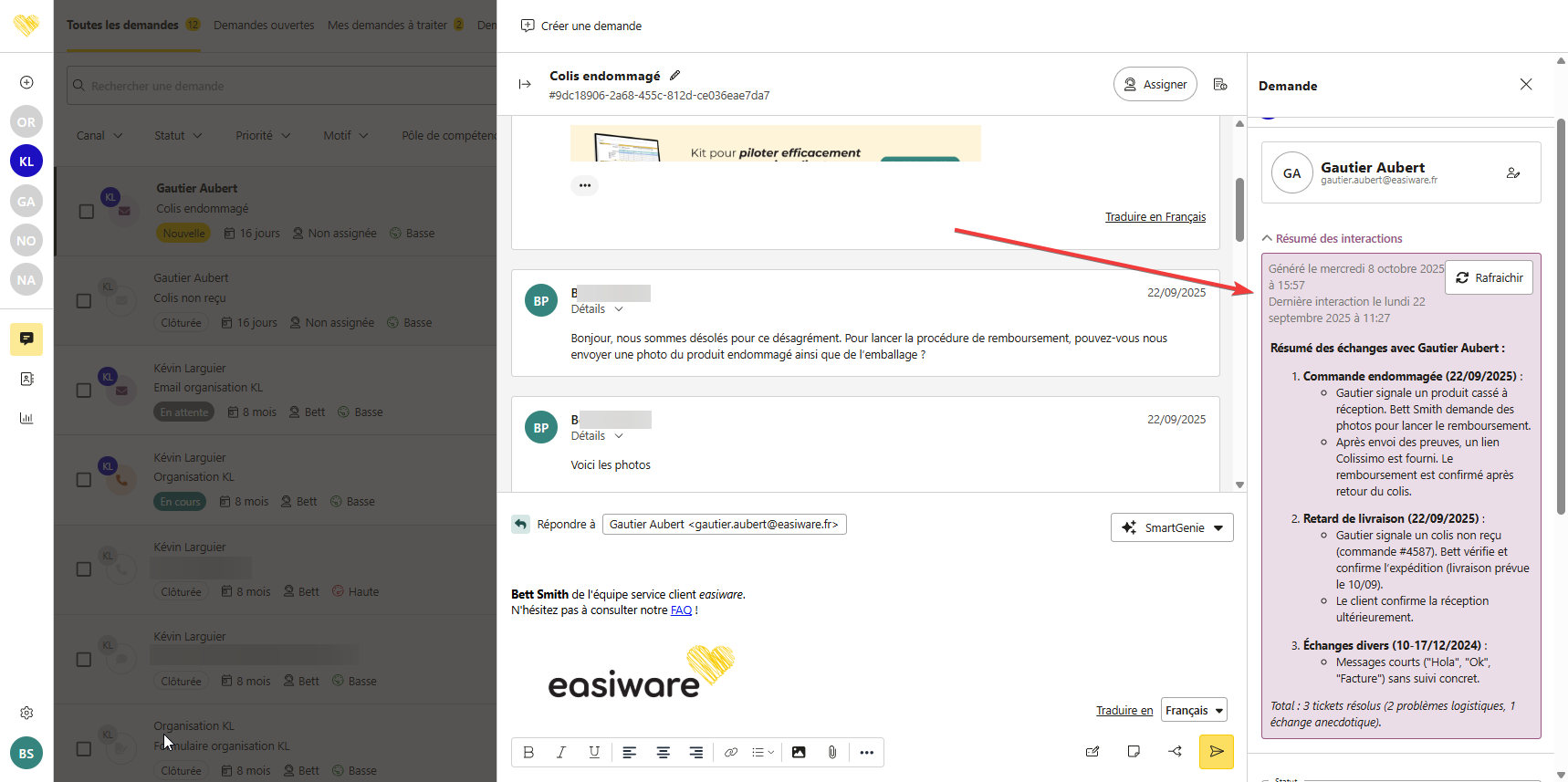Switch to the Demandes ouvertes tab
The width and height of the screenshot is (1568, 782).
coord(264,26)
